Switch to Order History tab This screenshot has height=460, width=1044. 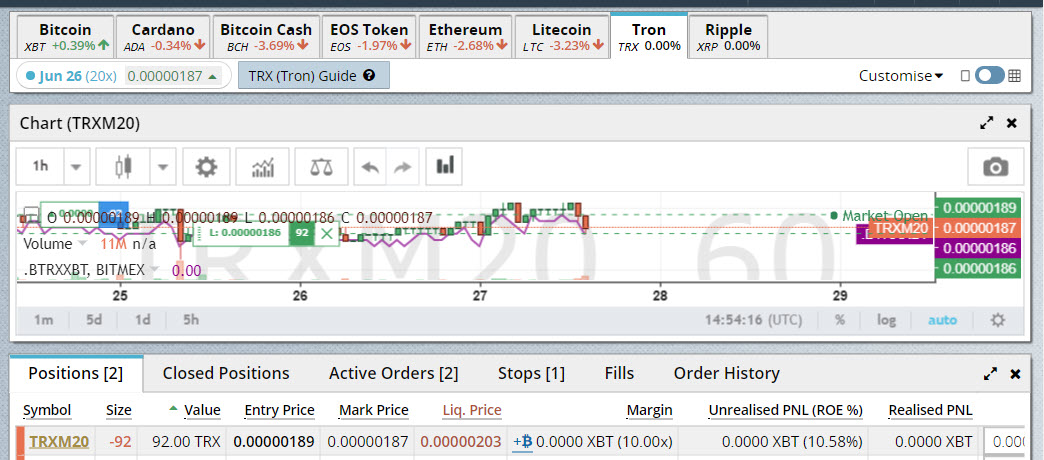point(726,373)
